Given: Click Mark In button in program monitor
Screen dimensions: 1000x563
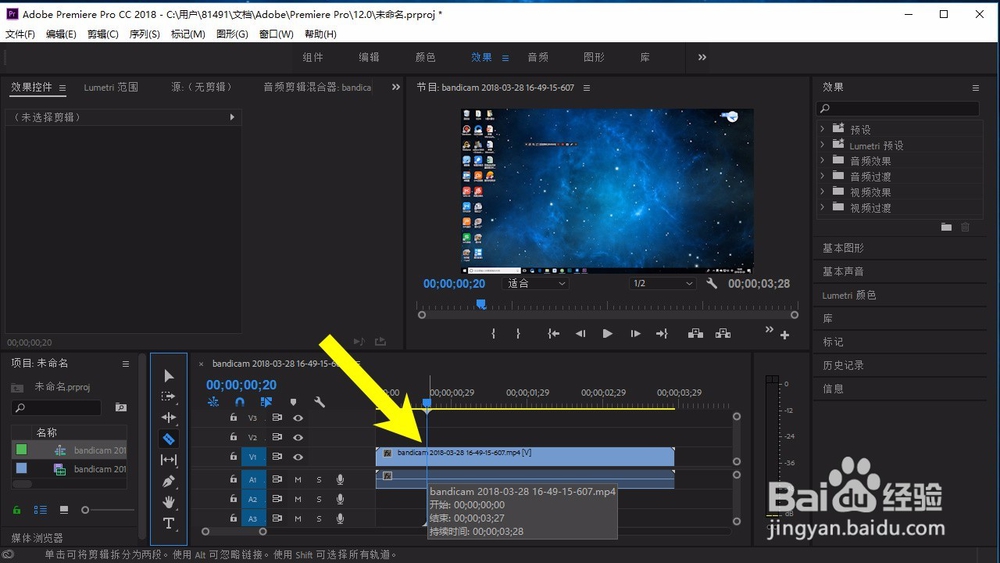Looking at the screenshot, I should point(493,333).
